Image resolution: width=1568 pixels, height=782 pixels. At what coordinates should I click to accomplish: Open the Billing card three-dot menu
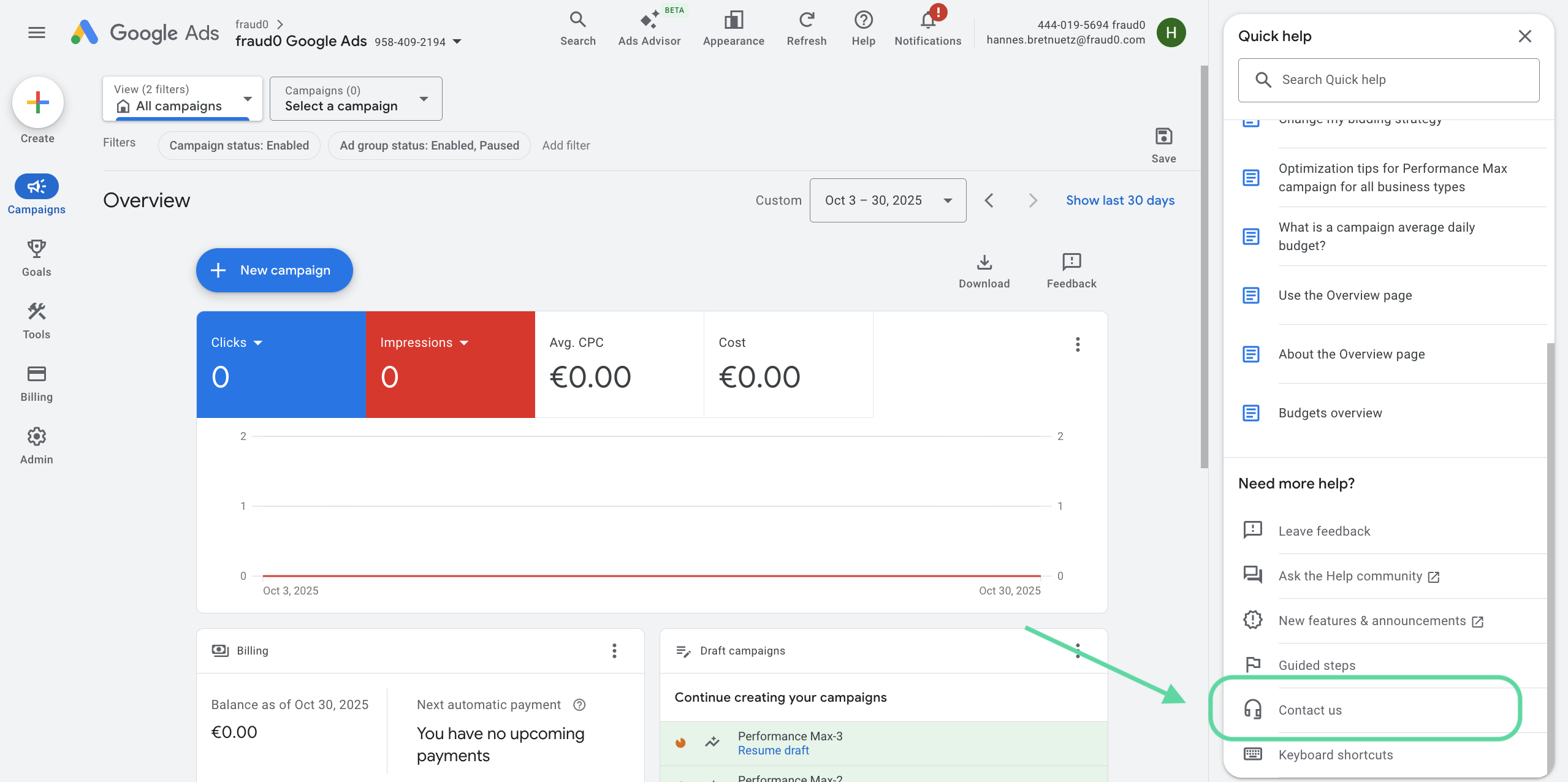click(x=614, y=650)
